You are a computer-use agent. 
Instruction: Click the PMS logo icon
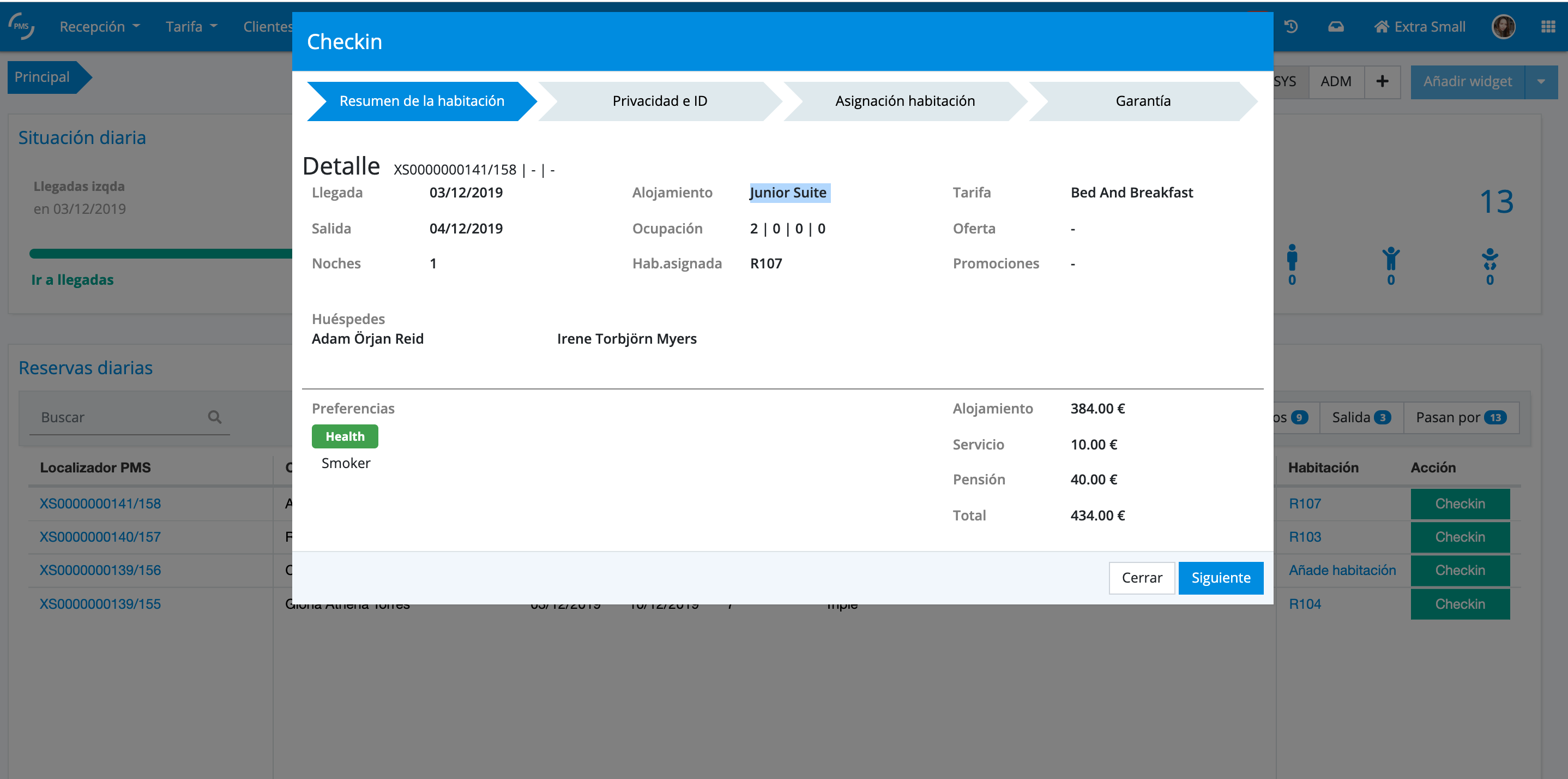click(21, 26)
